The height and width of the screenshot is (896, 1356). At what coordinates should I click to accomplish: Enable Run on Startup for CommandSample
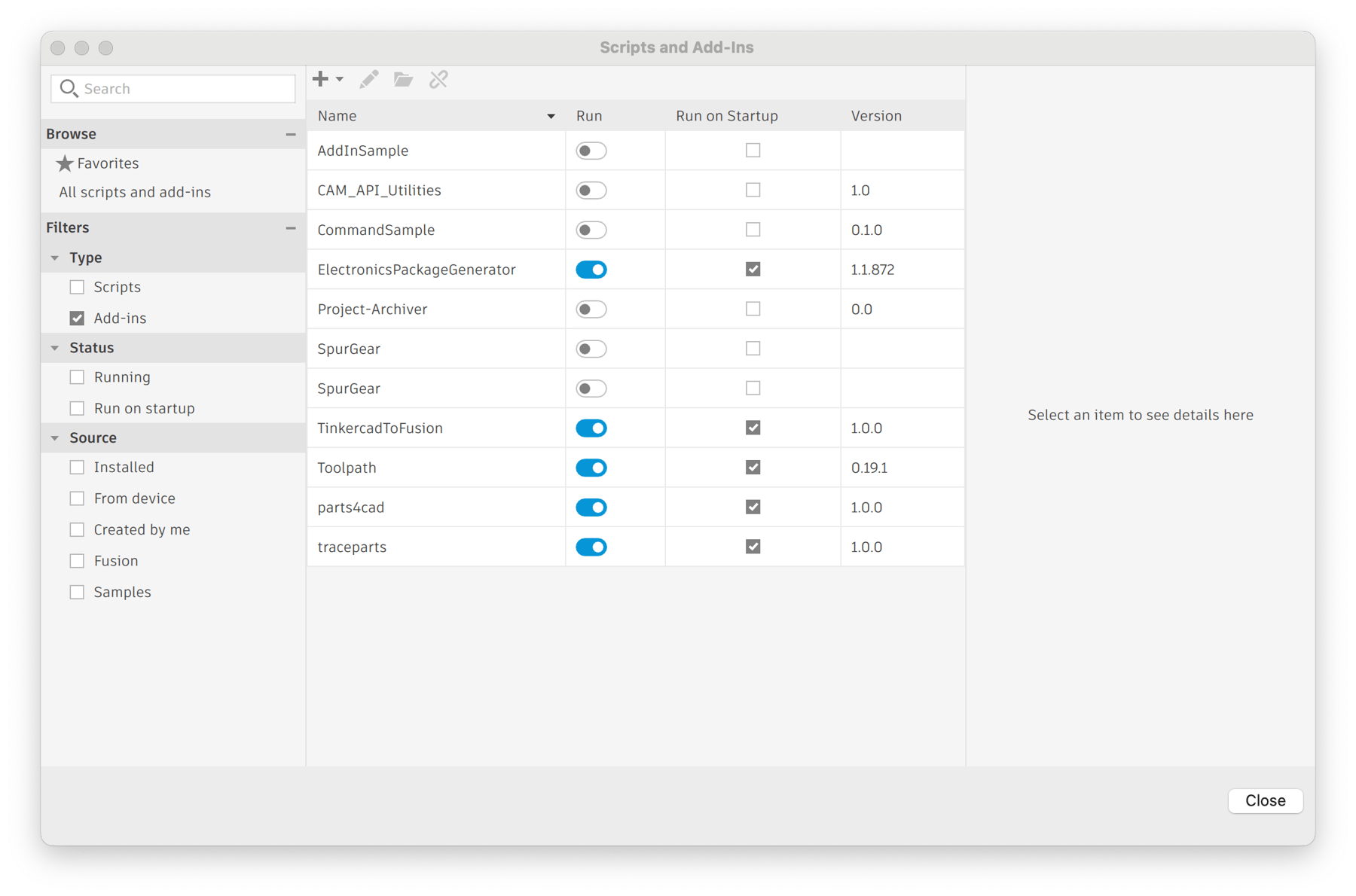752,230
